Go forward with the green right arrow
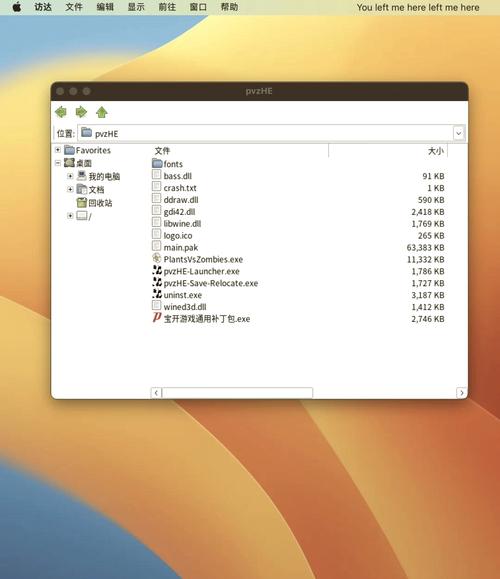Viewport: 500px width, 579px height. point(81,112)
